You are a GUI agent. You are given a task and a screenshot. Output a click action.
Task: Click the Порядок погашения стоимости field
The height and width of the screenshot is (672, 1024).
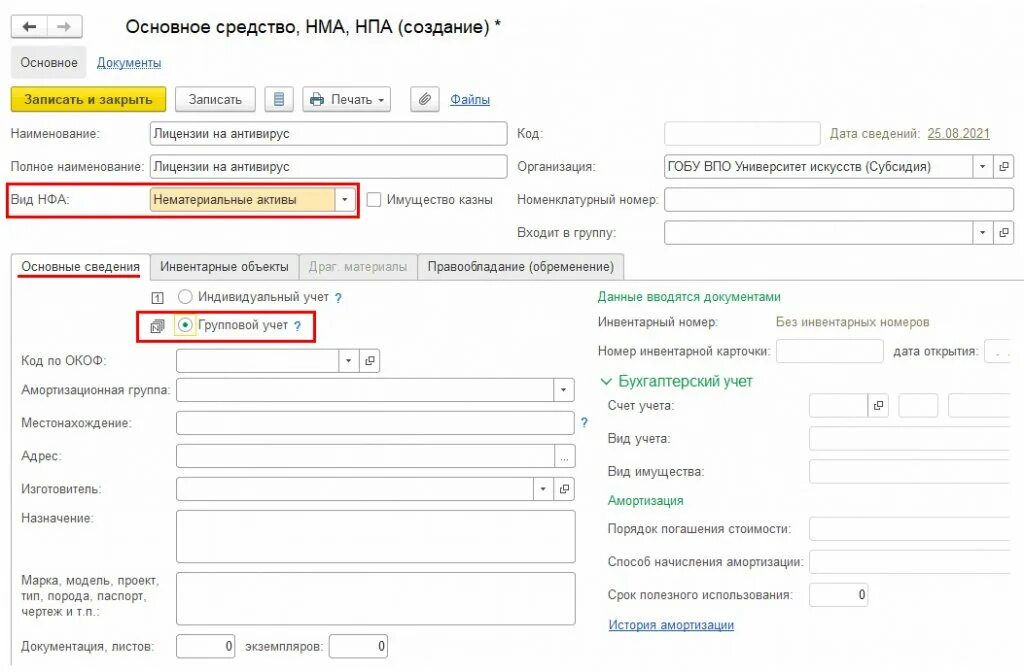pos(911,529)
